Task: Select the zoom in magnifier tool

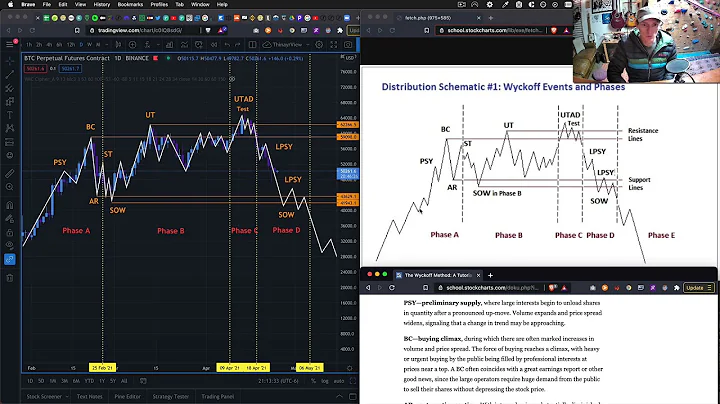Action: 10,187
